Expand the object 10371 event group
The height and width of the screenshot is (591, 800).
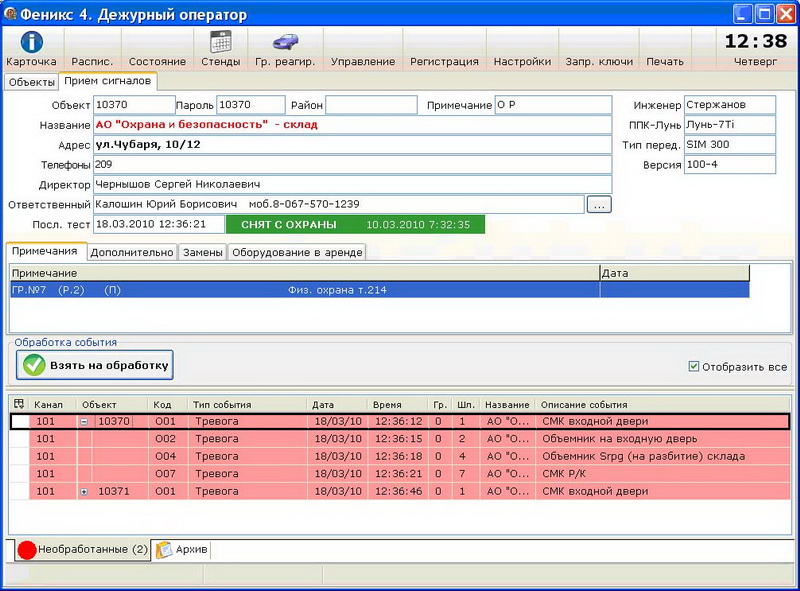pyautogui.click(x=84, y=491)
